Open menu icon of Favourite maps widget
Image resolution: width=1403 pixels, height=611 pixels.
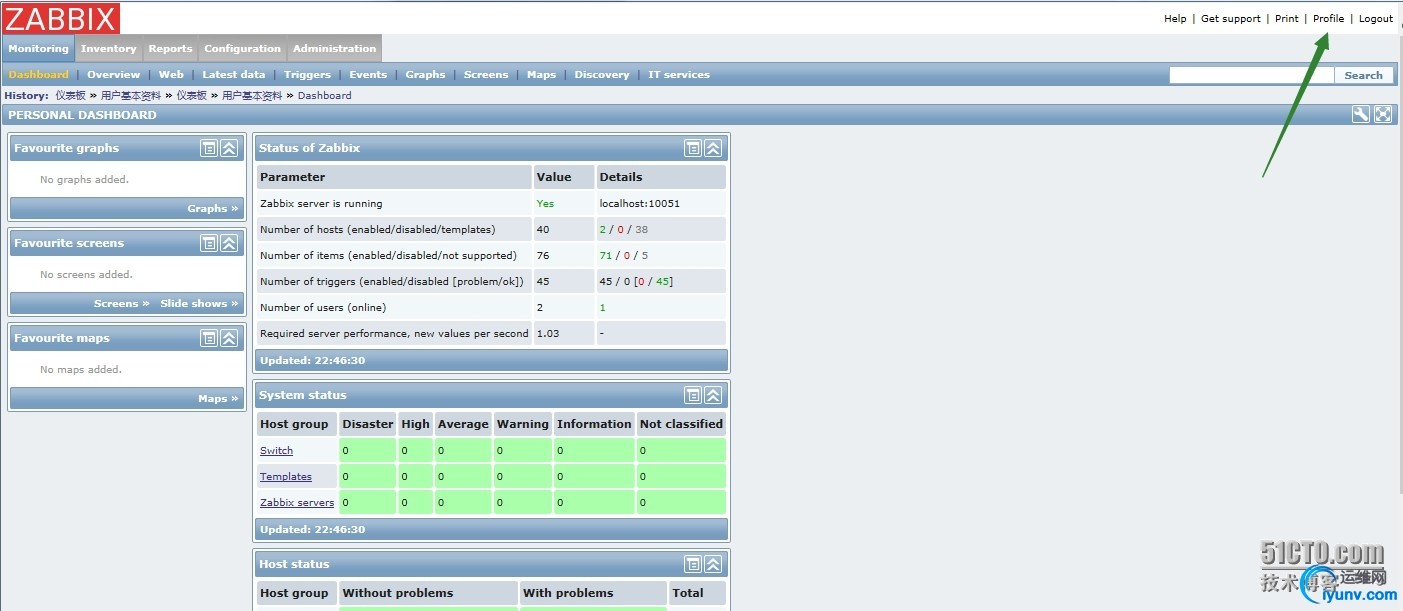[209, 338]
